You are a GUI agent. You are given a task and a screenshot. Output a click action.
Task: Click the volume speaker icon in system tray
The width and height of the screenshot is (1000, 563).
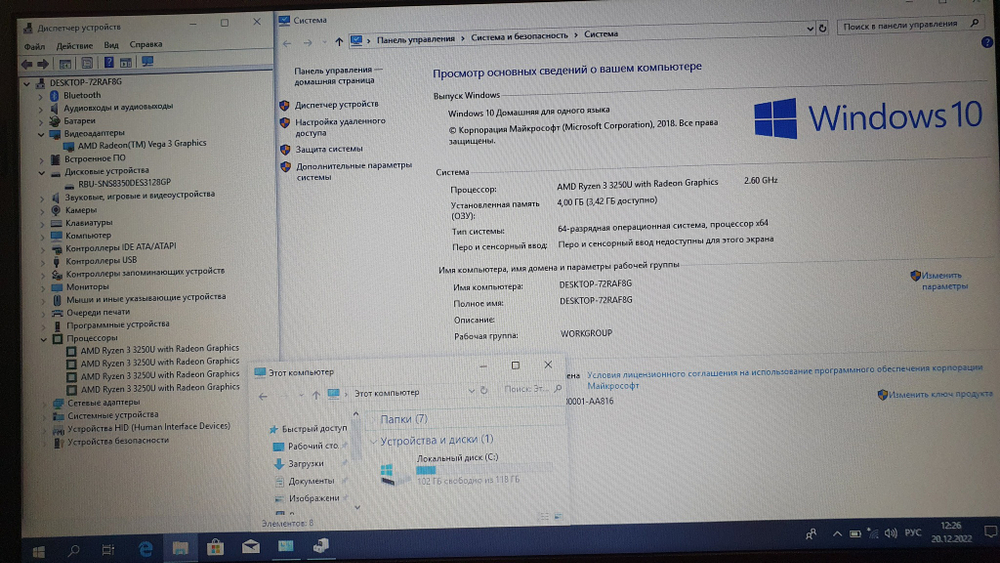coord(890,533)
